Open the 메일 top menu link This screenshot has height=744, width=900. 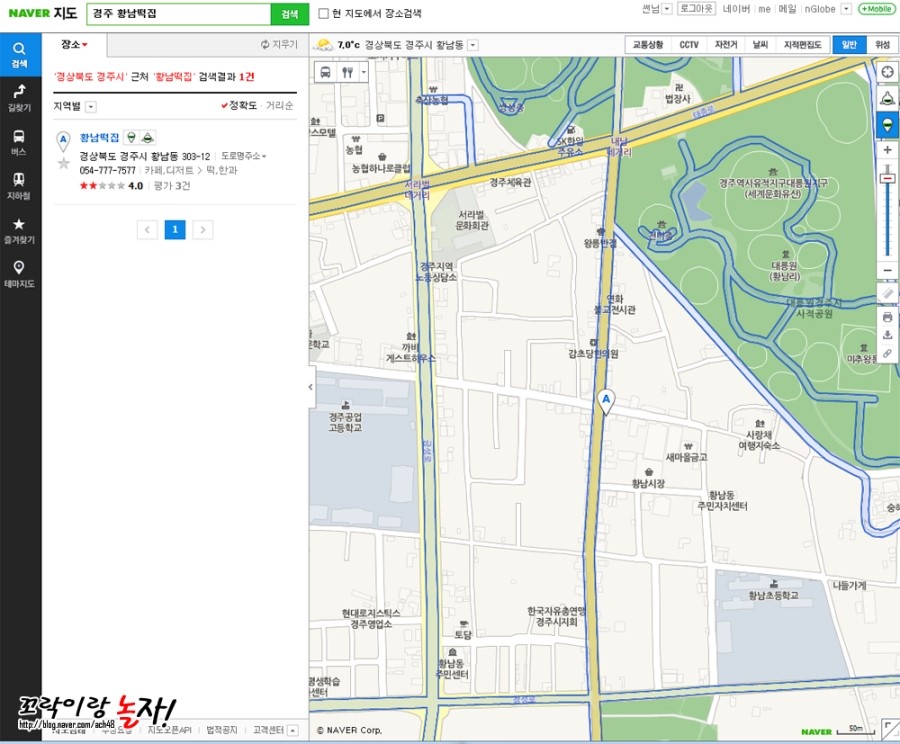pyautogui.click(x=787, y=9)
